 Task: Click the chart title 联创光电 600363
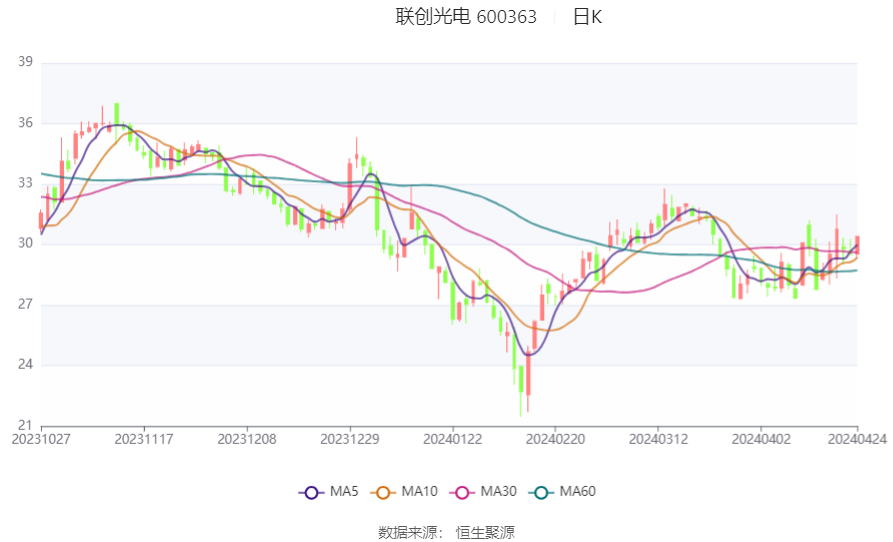466,17
